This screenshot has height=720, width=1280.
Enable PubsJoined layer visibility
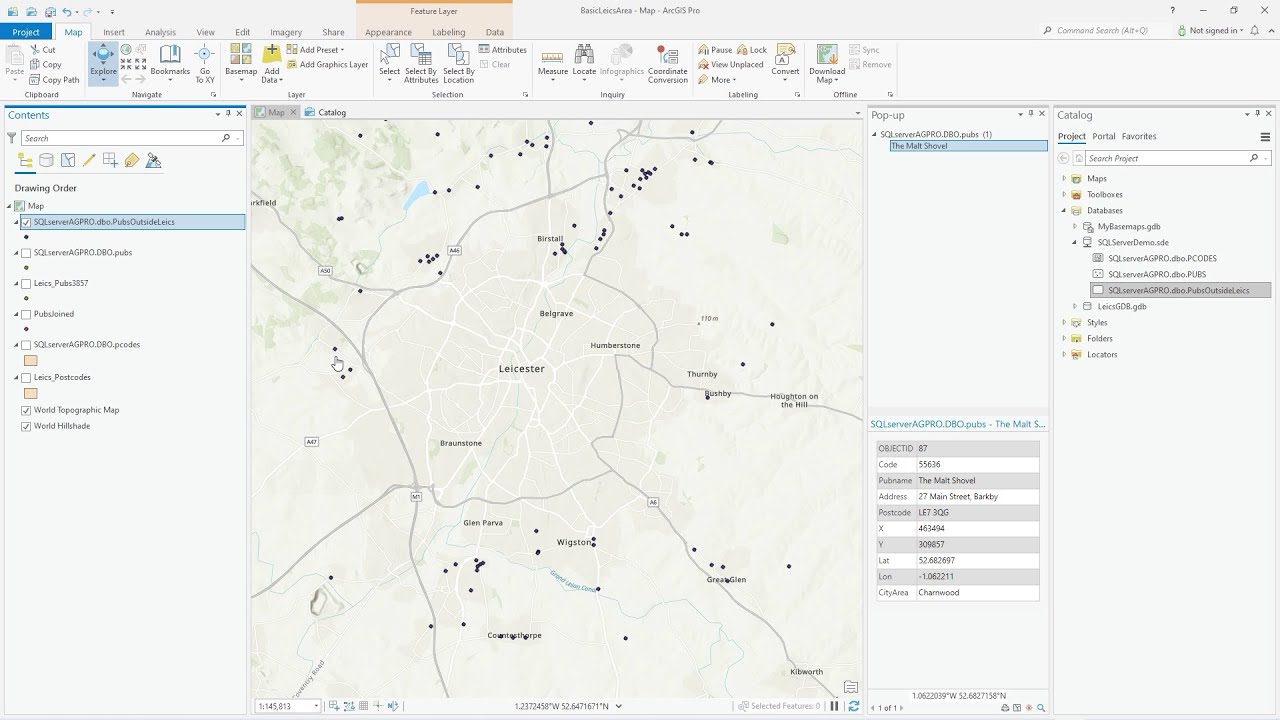point(26,314)
